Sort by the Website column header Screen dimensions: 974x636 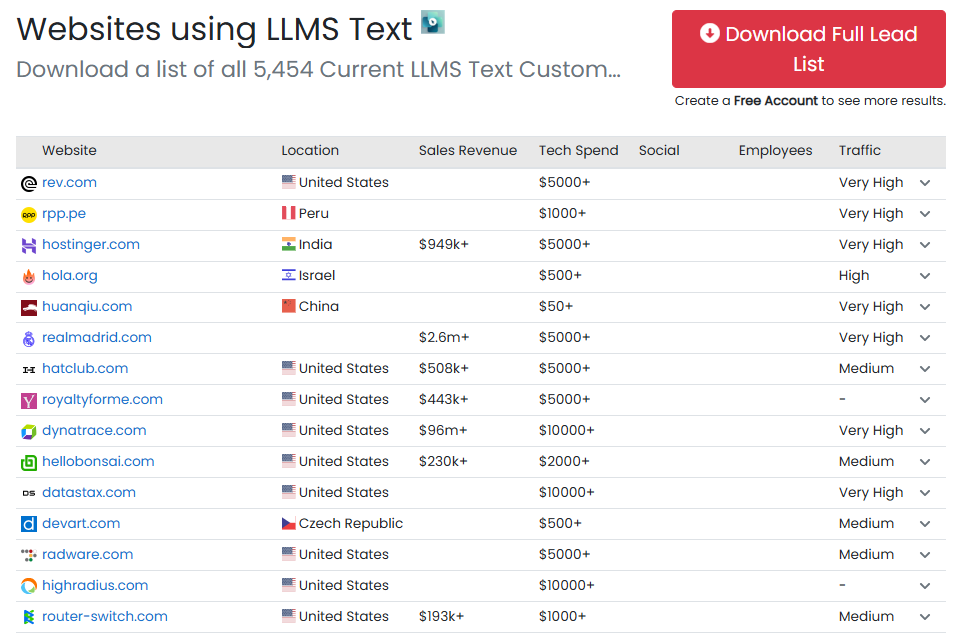click(x=70, y=151)
